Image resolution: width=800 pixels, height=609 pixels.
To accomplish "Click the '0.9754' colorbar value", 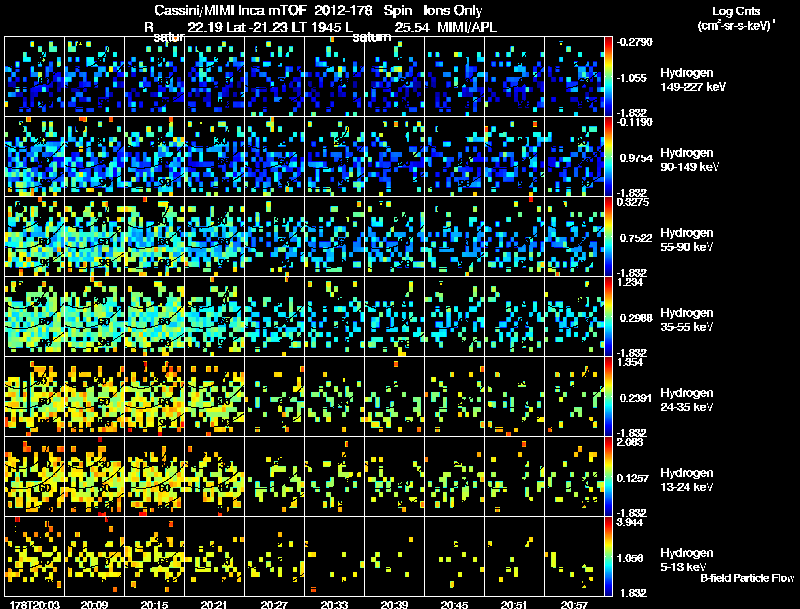I will click(x=636, y=158).
